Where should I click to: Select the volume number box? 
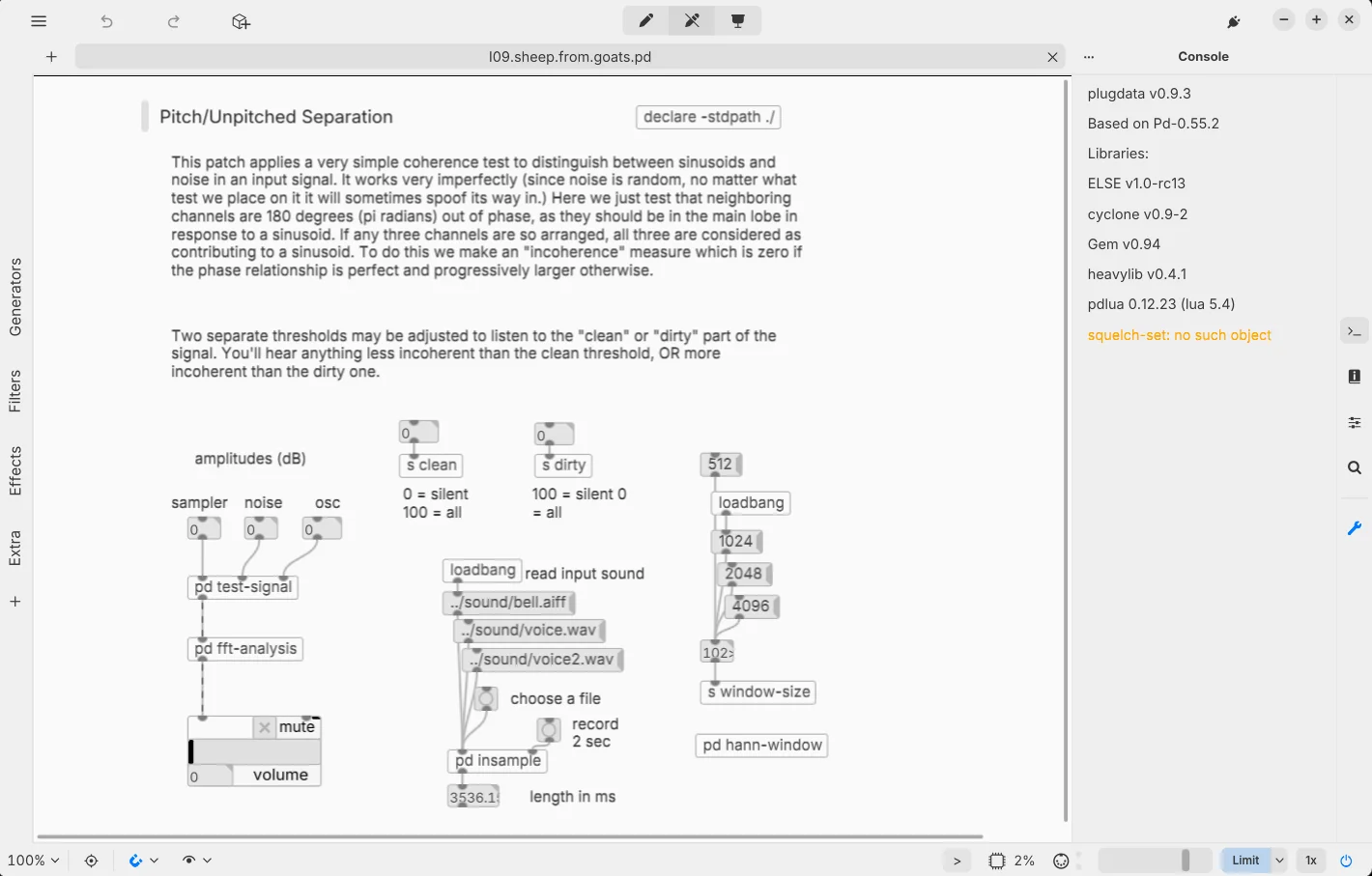click(210, 776)
